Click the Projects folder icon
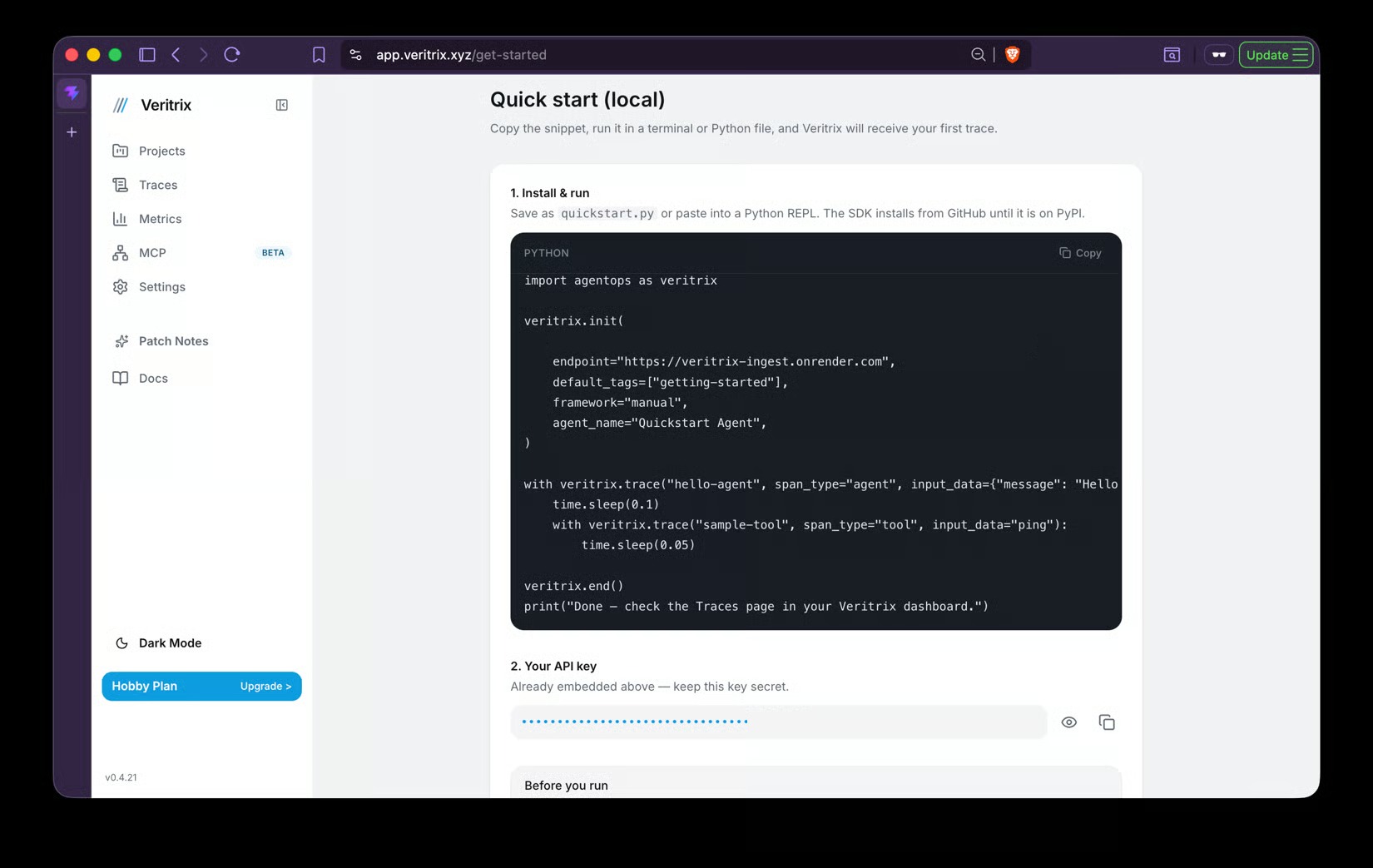Screen dimensions: 1373x868 [121, 151]
